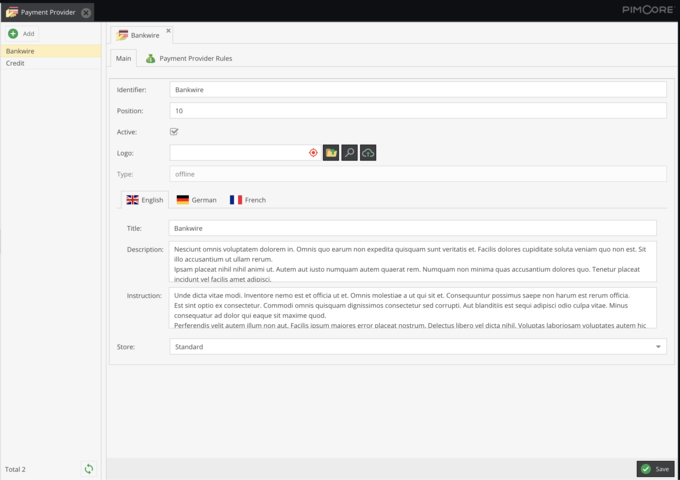Click the money bag Payment Provider Rules icon
Screen dimensions: 680x480
coord(150,58)
